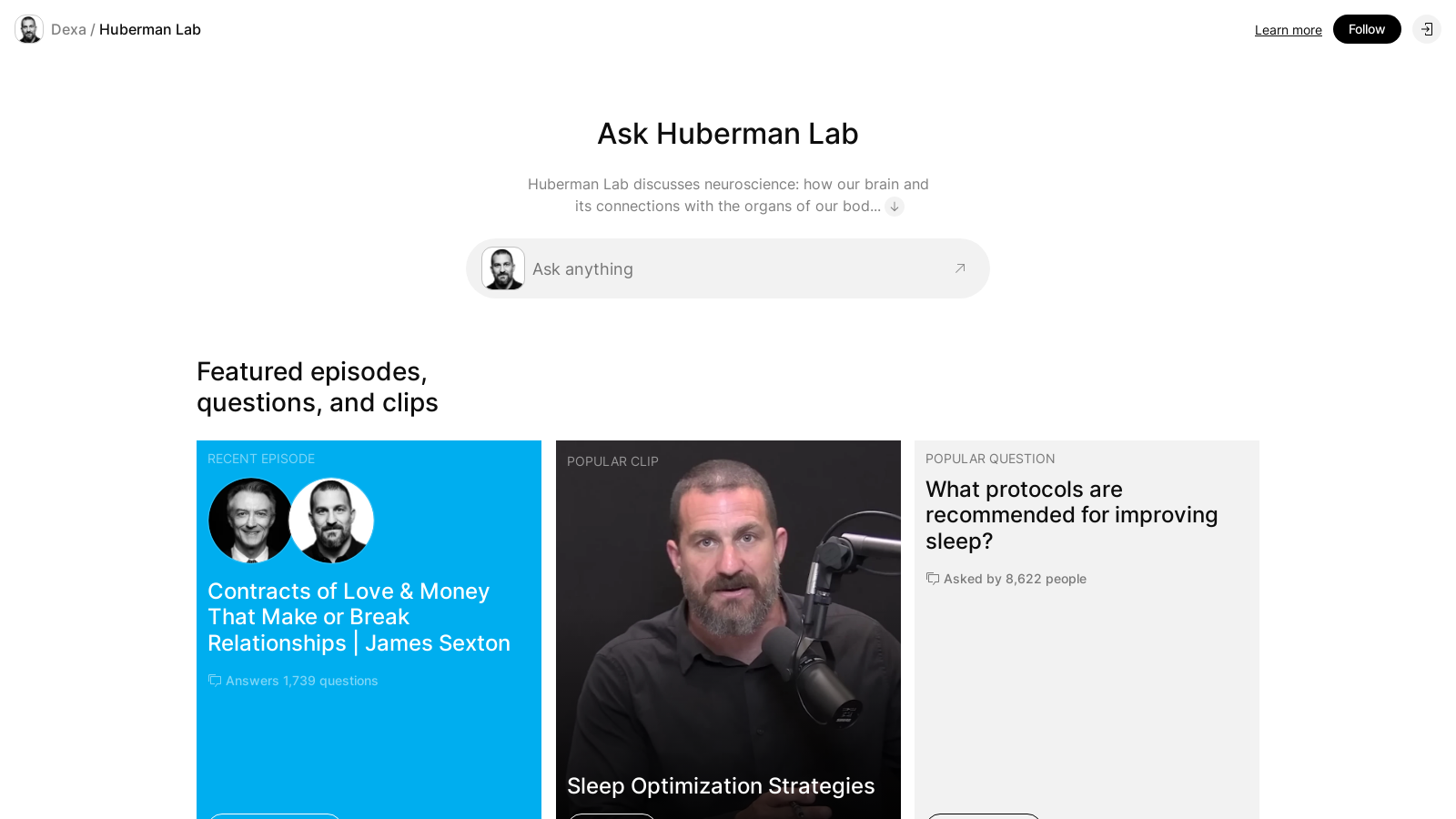Image resolution: width=1456 pixels, height=819 pixels.
Task: Click the speech bubble icon beside 'Asked by 8,622 people'
Action: tap(932, 579)
